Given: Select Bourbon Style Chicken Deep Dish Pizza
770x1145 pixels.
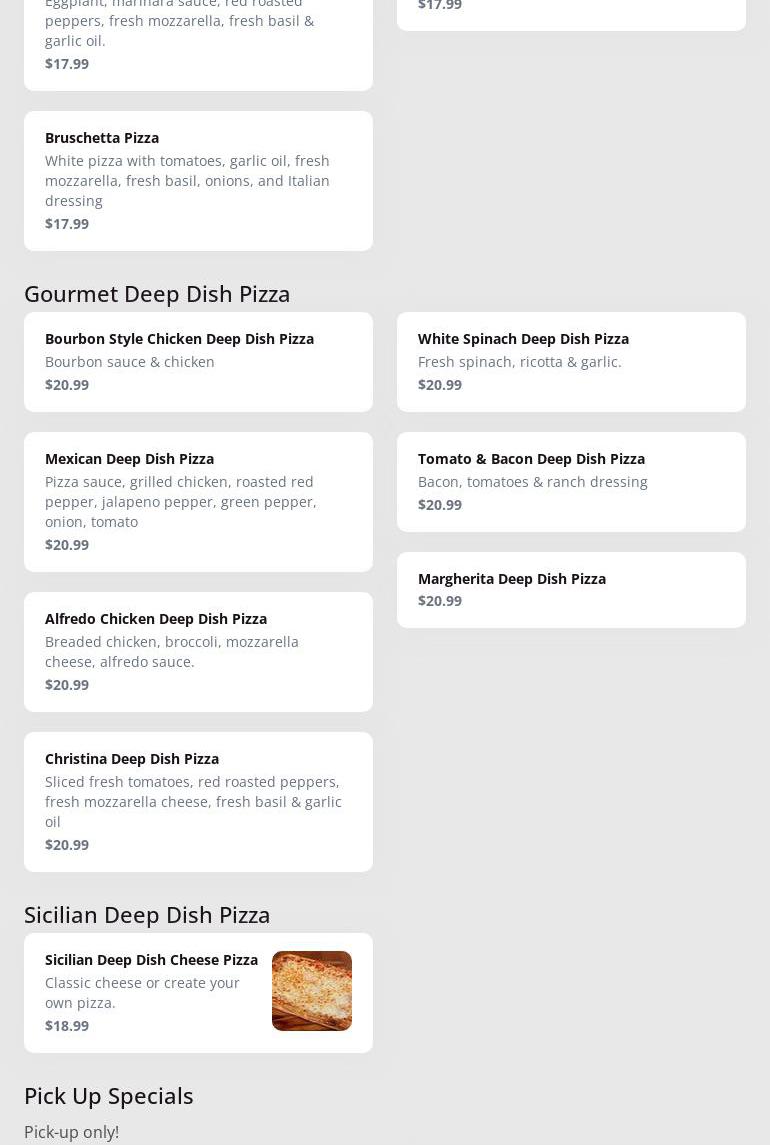Looking at the screenshot, I should click(198, 362).
